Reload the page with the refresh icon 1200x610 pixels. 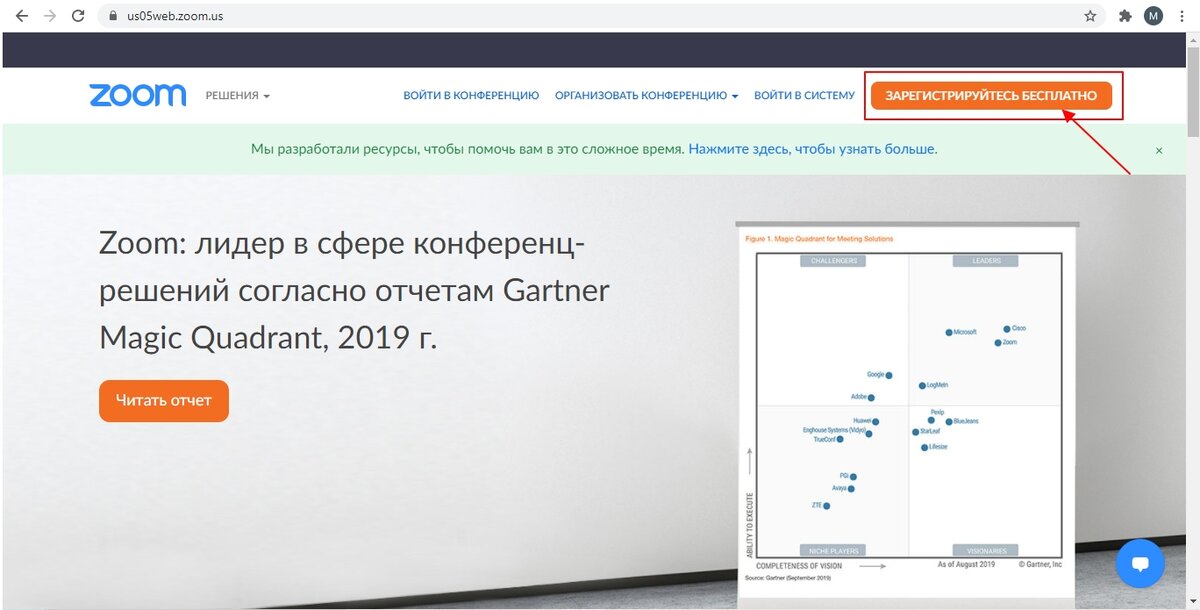point(78,16)
